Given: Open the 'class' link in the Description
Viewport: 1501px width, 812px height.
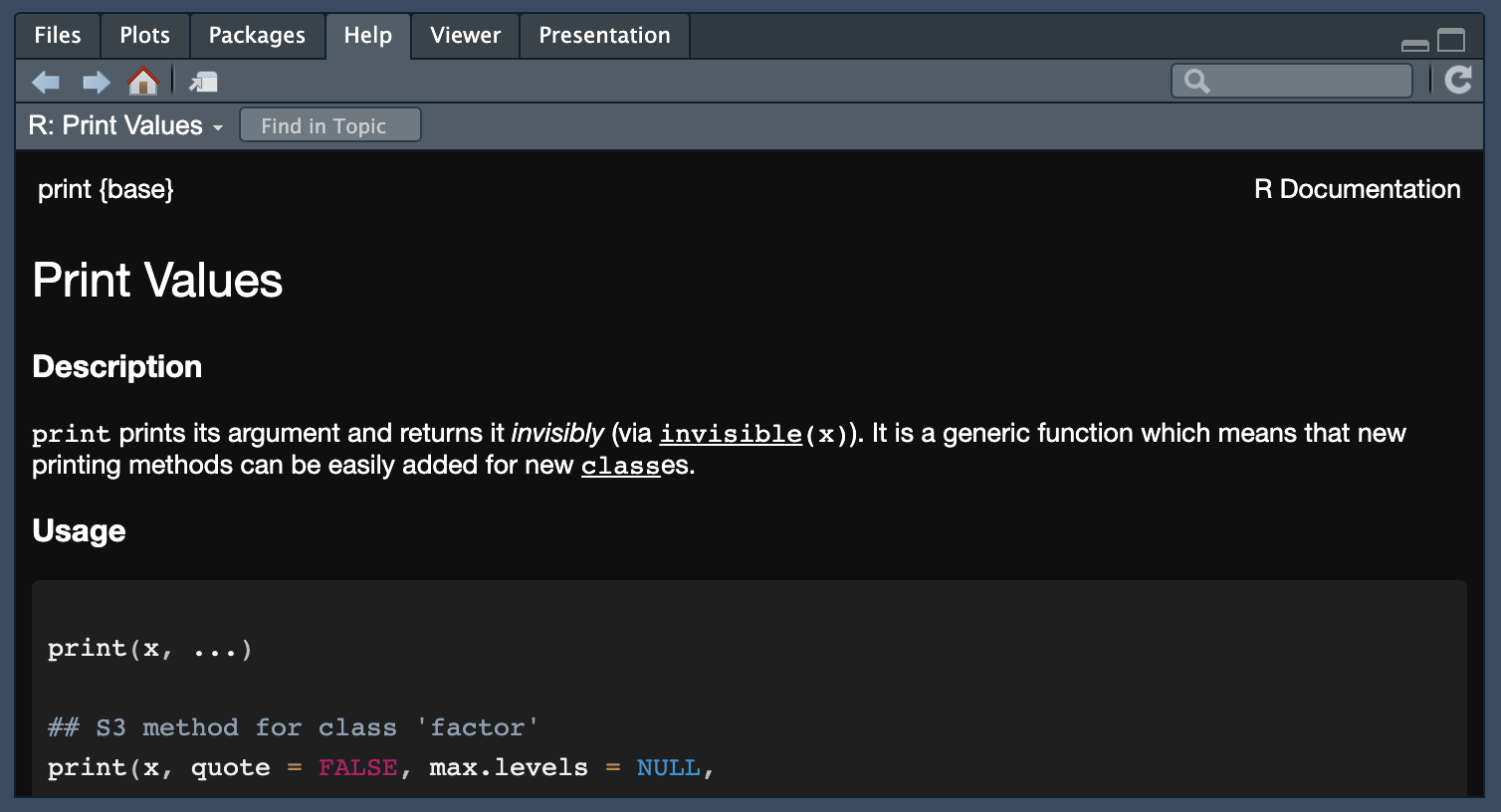Looking at the screenshot, I should [620, 466].
